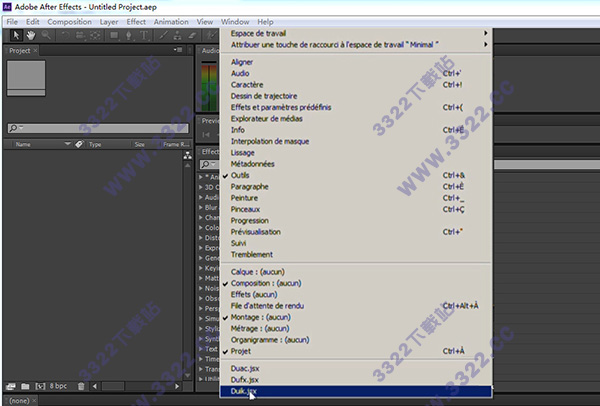Choose Caractère from the Window menu
The width and height of the screenshot is (600, 406).
248,85
